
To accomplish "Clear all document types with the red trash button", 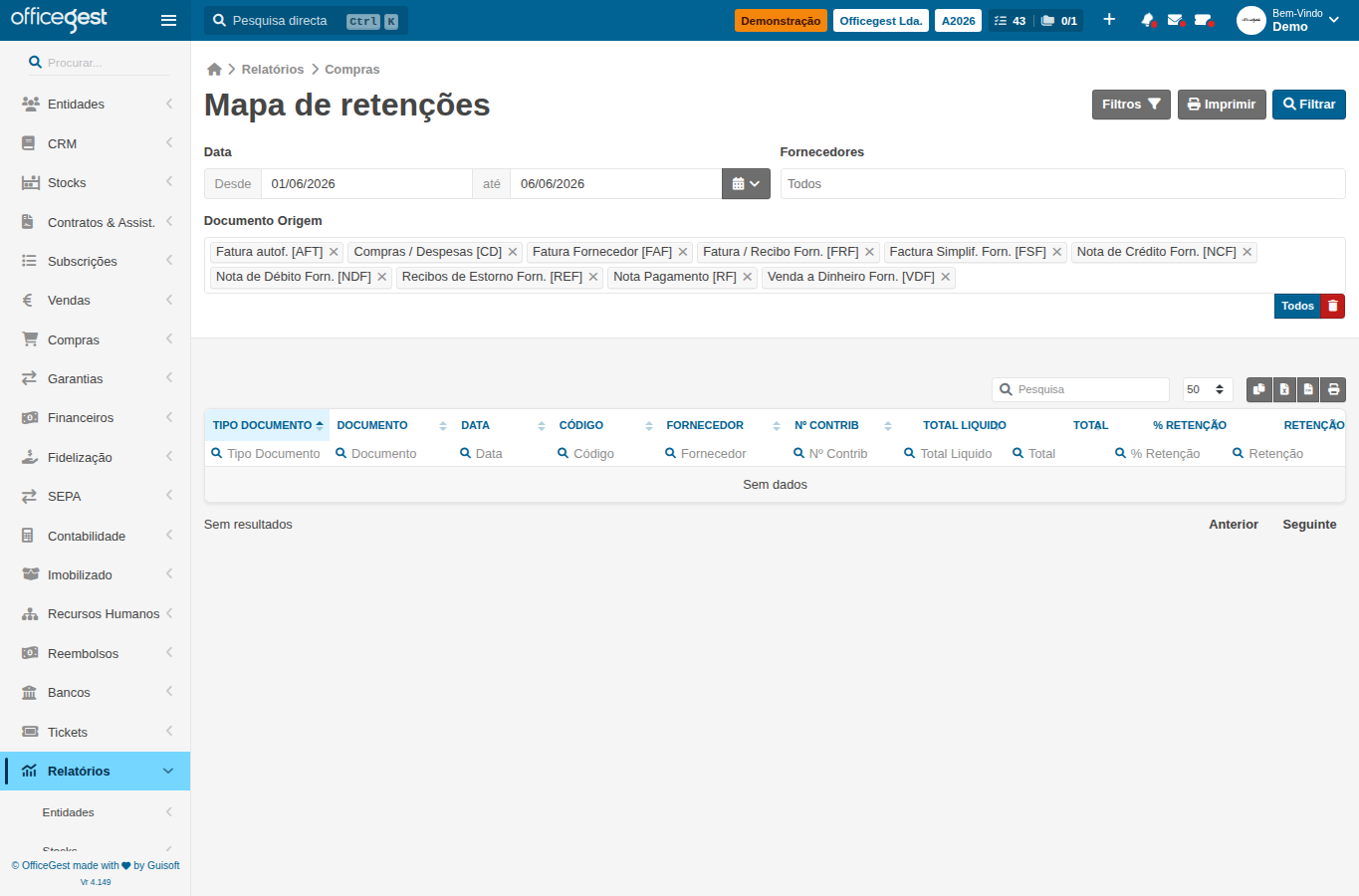I will [1333, 306].
